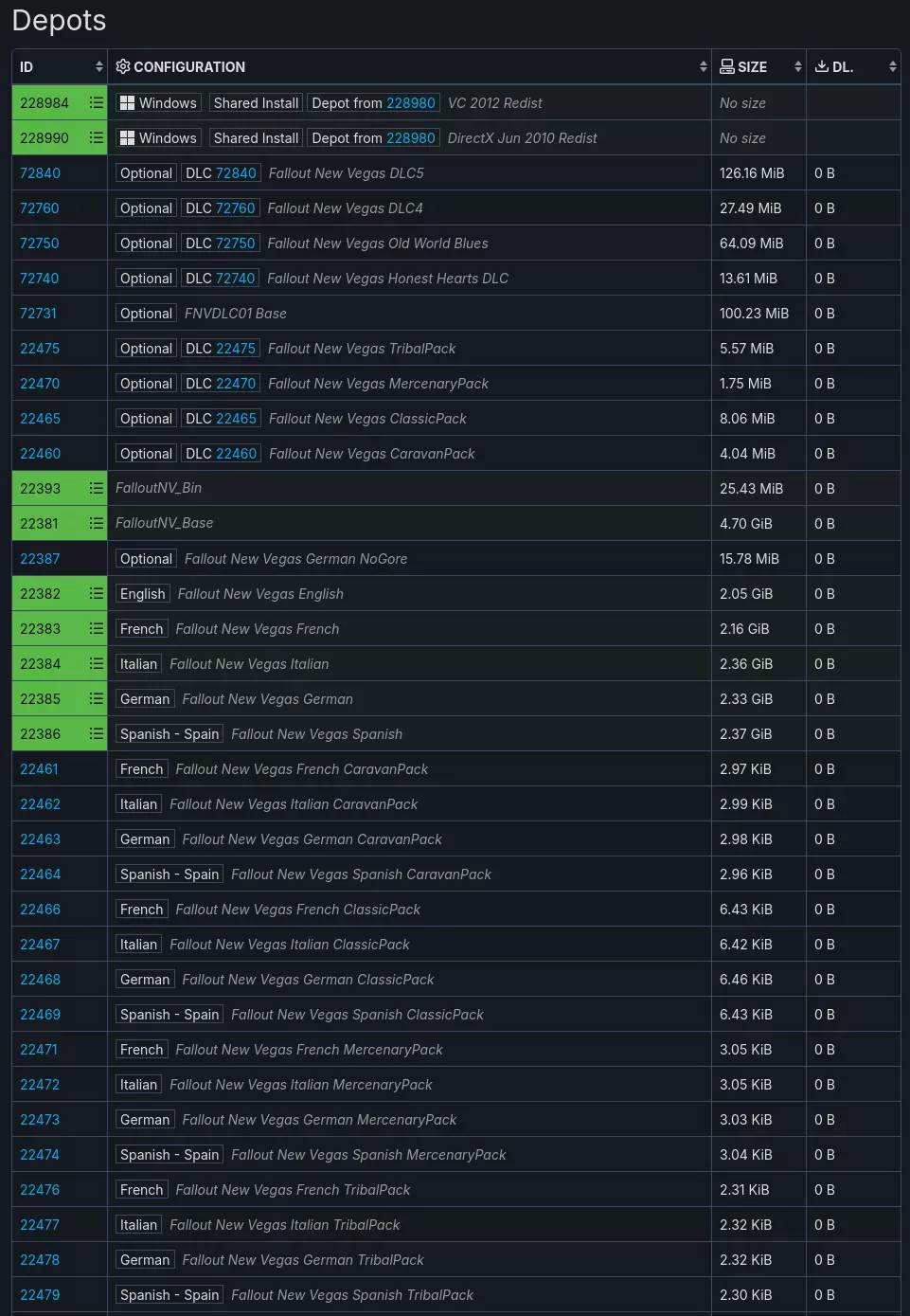
Task: Open file list icon for depot 228990
Action: (96, 137)
